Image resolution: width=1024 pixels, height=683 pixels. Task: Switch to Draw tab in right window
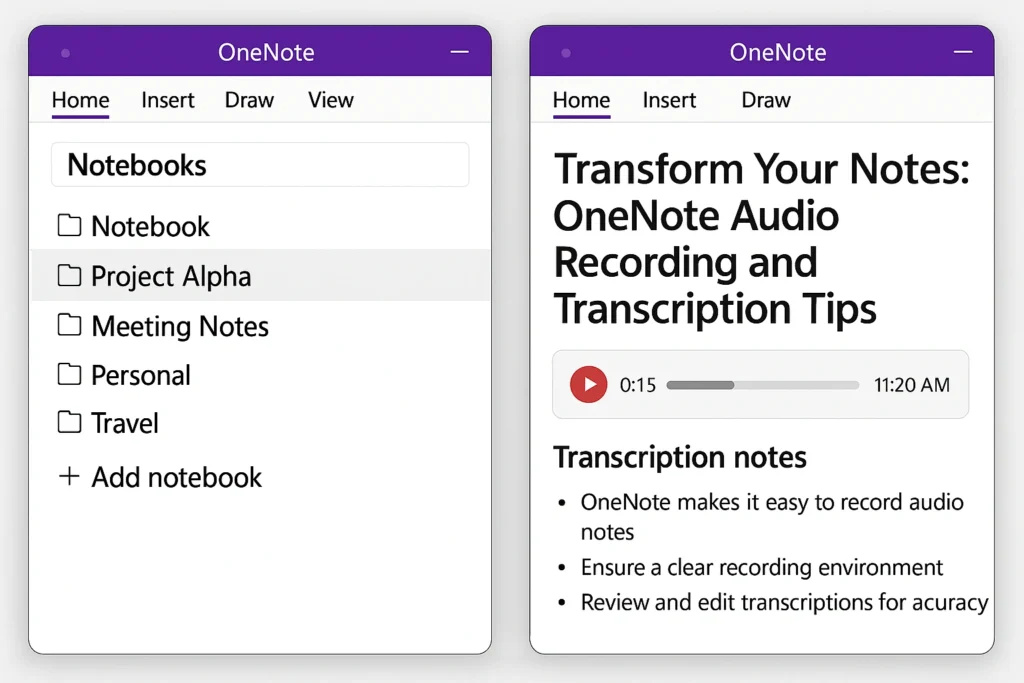pyautogui.click(x=766, y=100)
